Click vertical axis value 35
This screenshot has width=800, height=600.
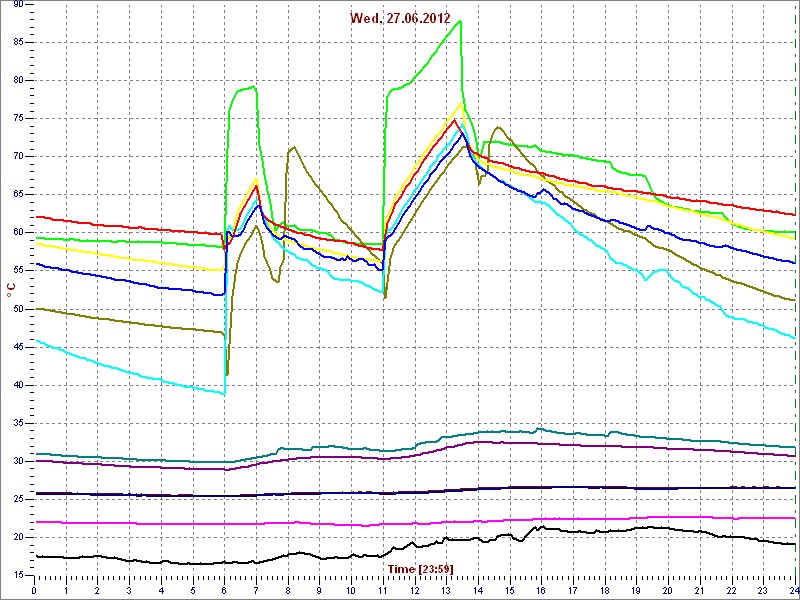18,423
